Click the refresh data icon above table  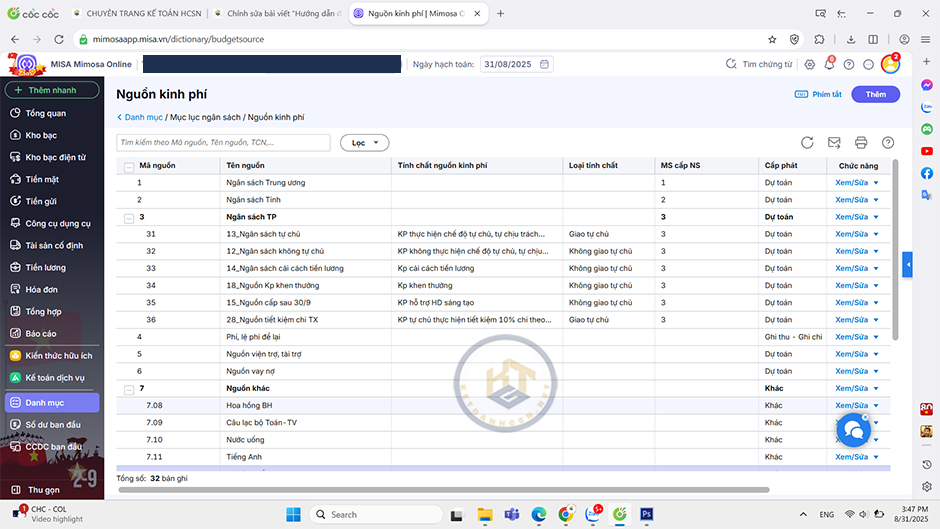pyautogui.click(x=807, y=143)
